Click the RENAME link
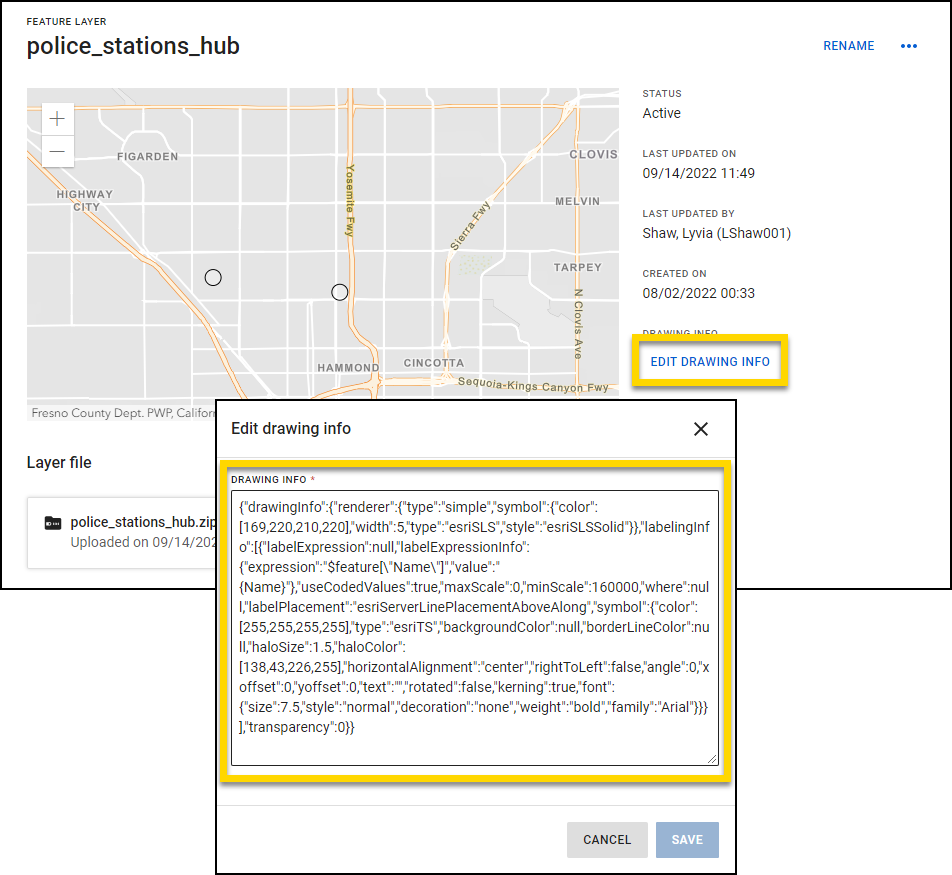 pos(848,46)
